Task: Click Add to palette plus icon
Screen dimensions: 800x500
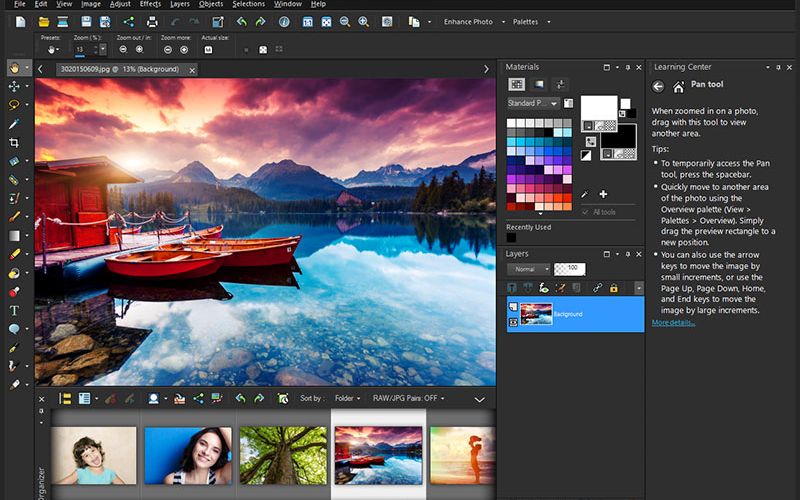Action: pos(603,194)
